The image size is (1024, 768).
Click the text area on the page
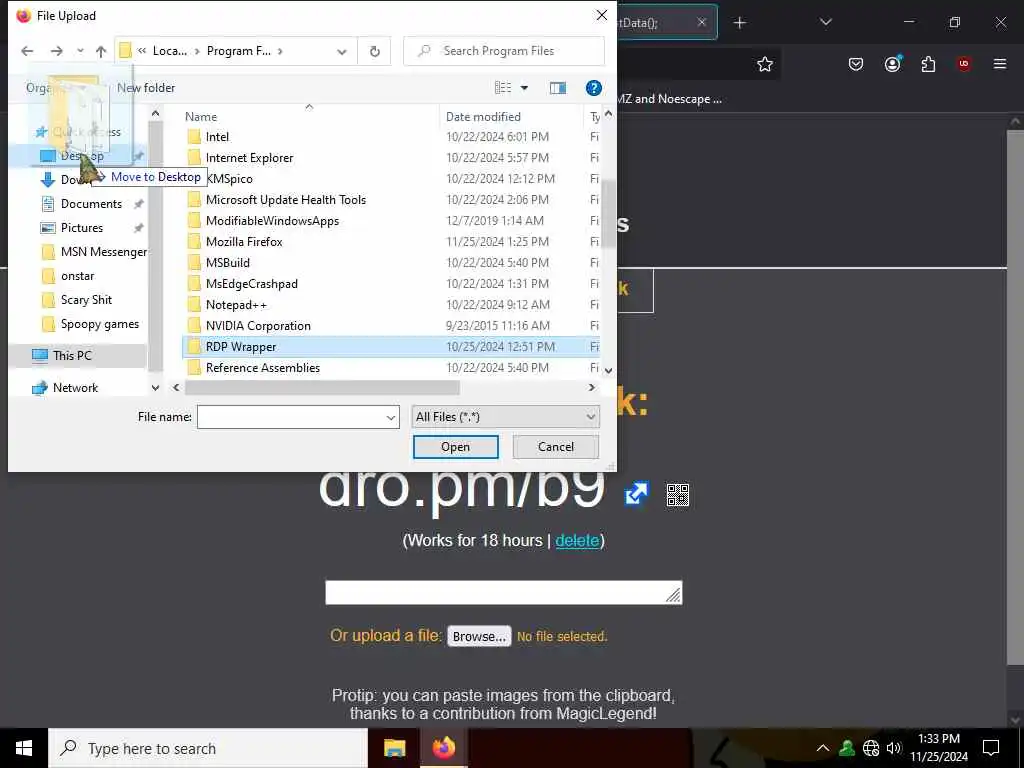click(x=504, y=593)
